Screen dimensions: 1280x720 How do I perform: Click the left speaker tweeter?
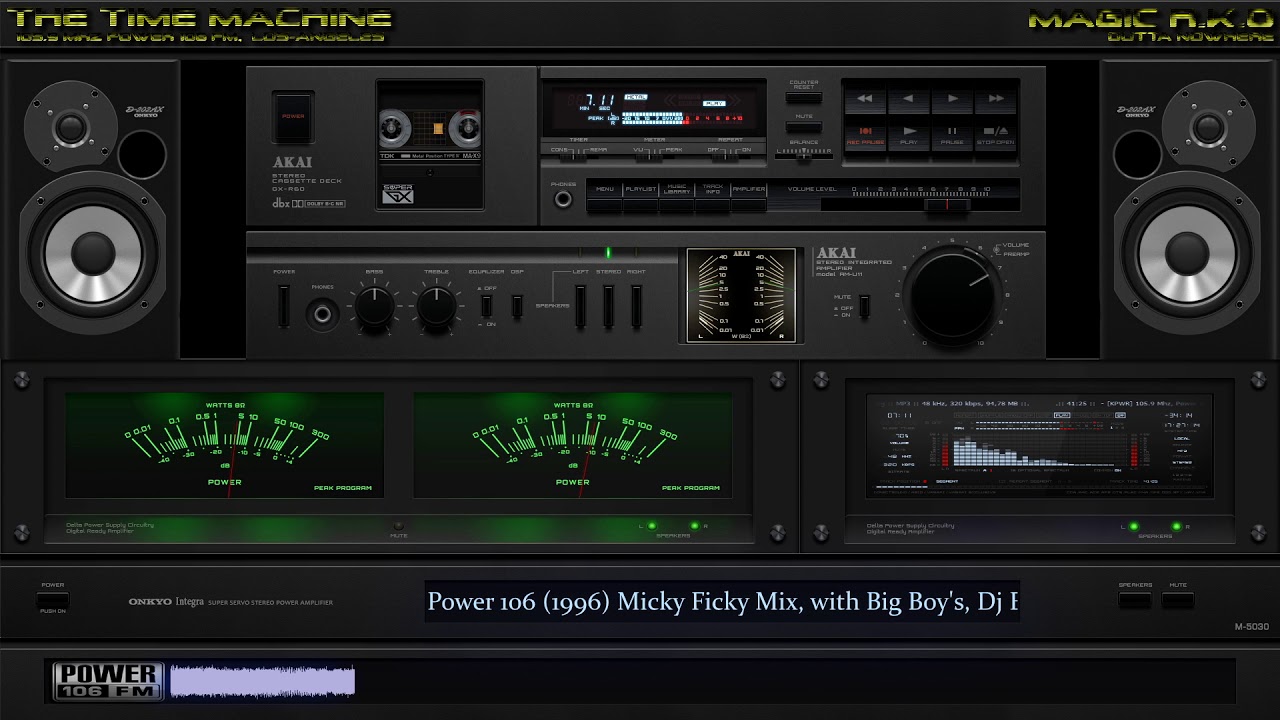pyautogui.click(x=72, y=128)
